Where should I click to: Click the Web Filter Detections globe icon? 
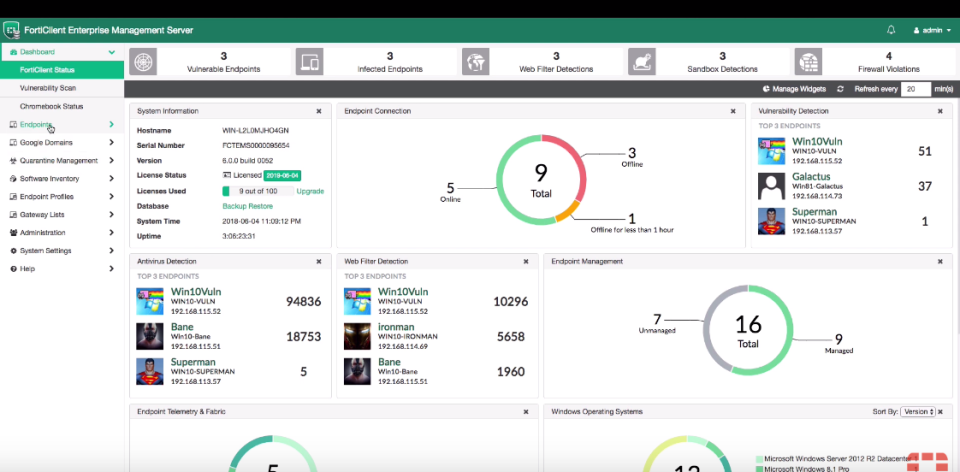click(x=476, y=61)
